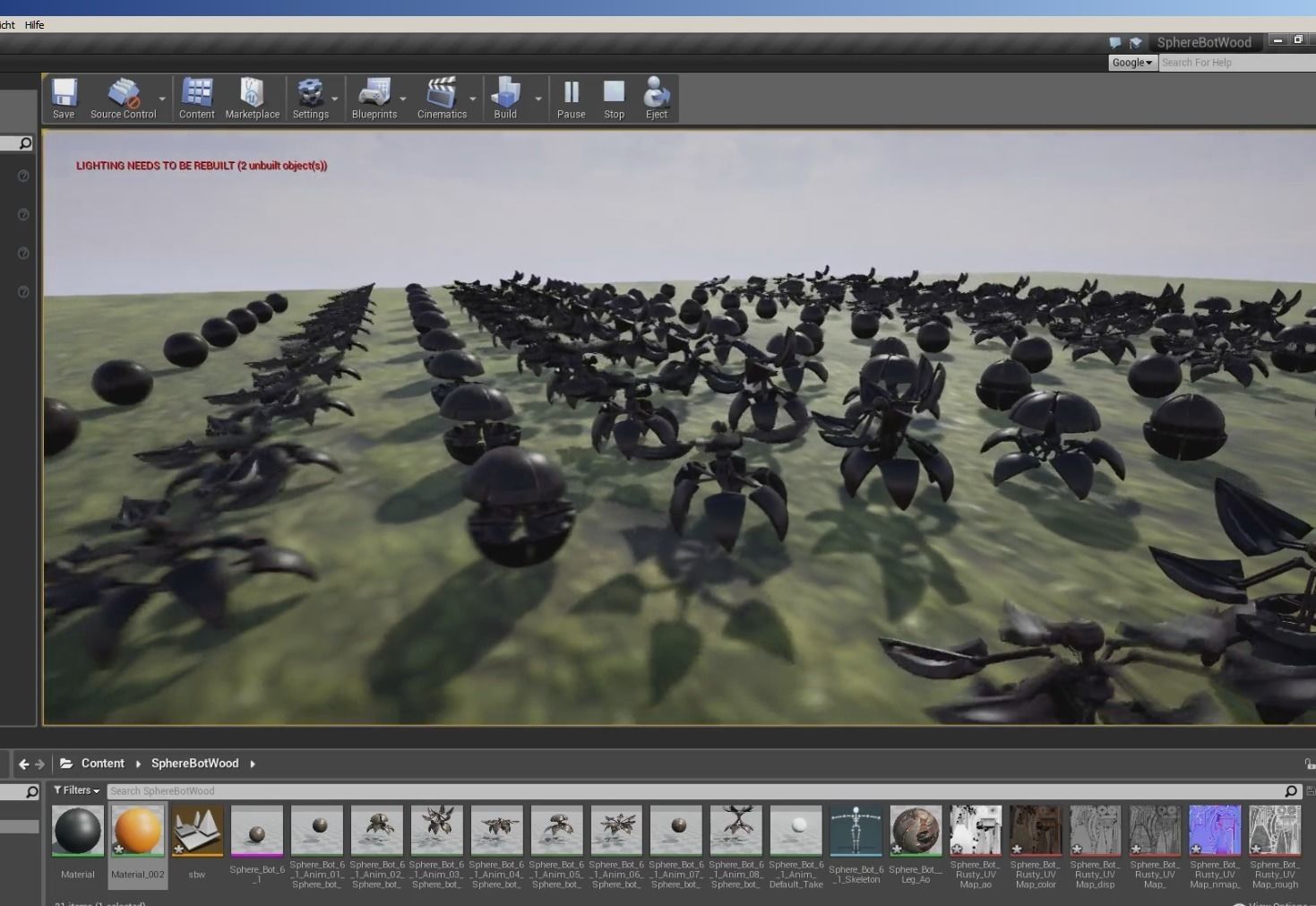Build the level using the Build icon
Screen dimensions: 1316x906
505,99
